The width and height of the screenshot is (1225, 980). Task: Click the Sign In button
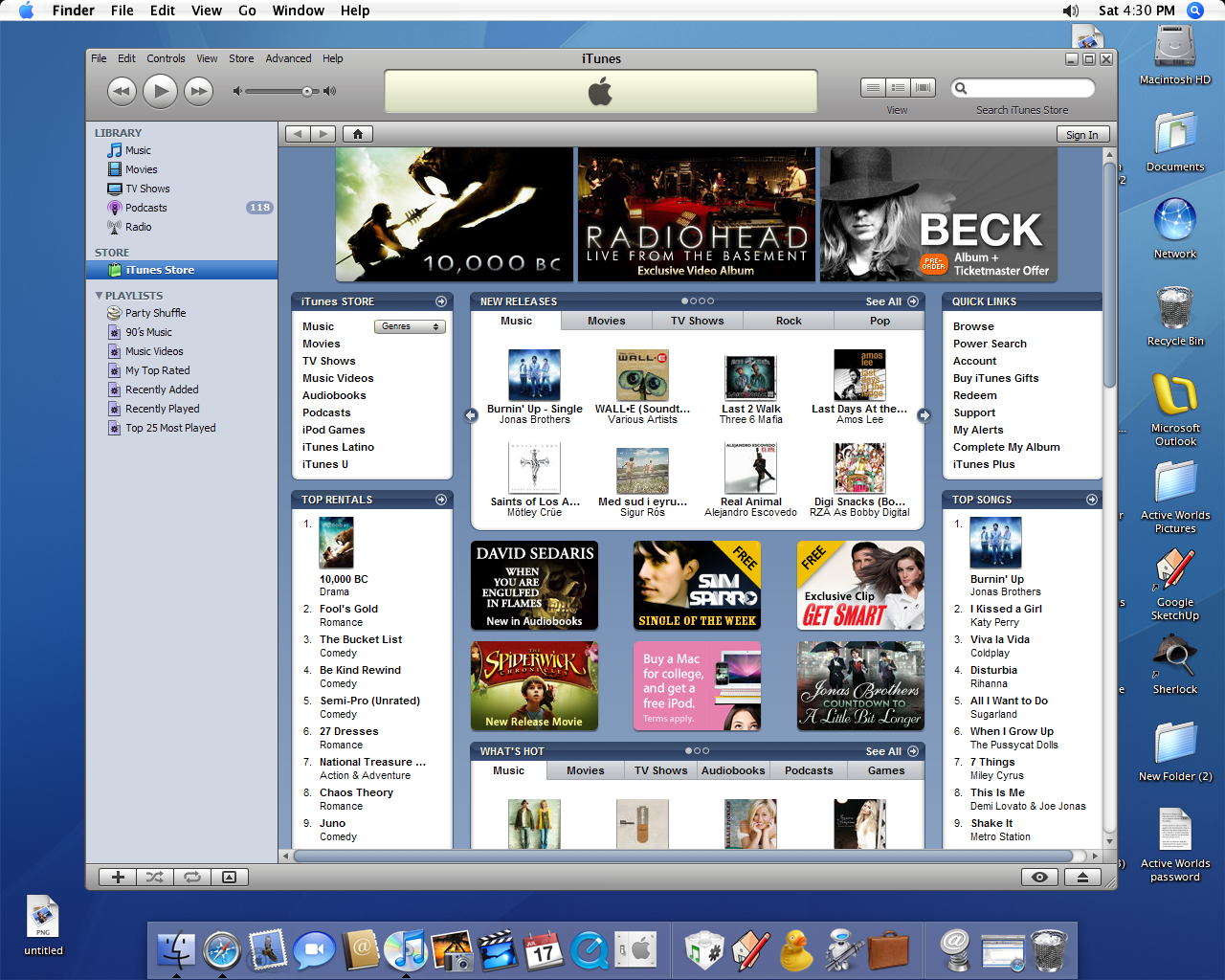coord(1082,135)
